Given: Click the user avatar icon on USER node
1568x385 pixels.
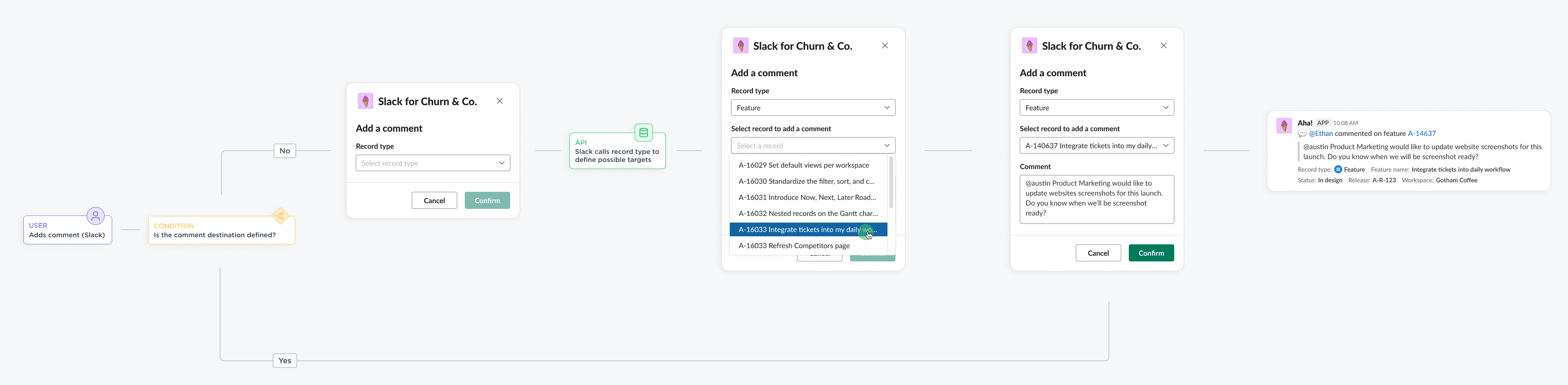Looking at the screenshot, I should 96,216.
